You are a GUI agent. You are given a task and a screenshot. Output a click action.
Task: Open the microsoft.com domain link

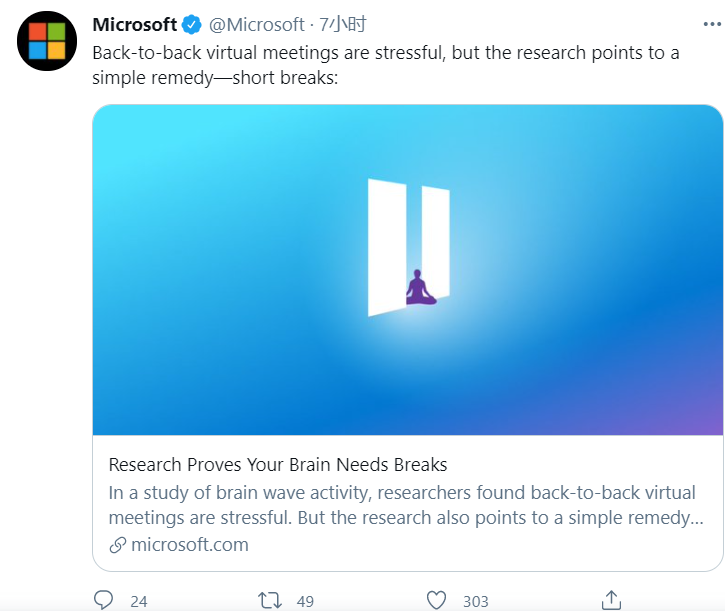189,545
